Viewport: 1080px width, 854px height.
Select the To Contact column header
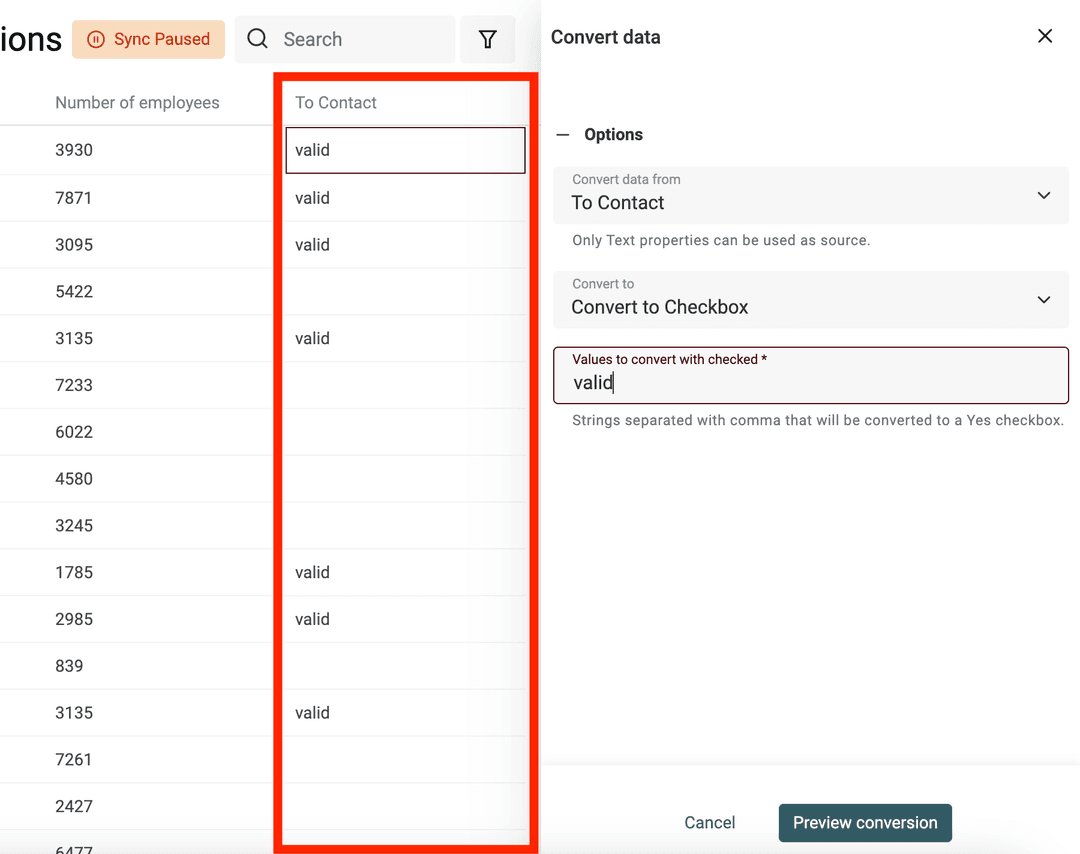coord(334,102)
